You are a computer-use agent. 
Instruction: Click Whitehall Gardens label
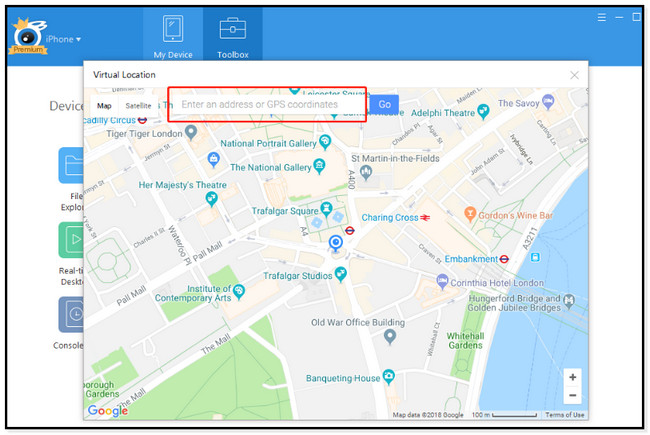[x=465, y=340]
